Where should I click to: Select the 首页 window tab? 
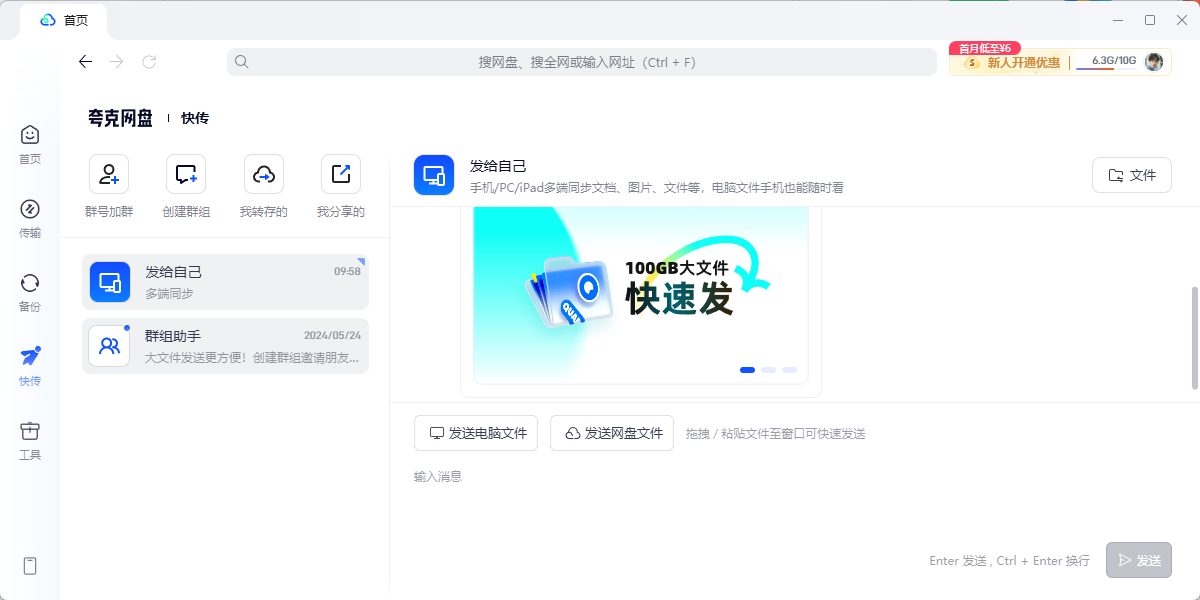(64, 20)
